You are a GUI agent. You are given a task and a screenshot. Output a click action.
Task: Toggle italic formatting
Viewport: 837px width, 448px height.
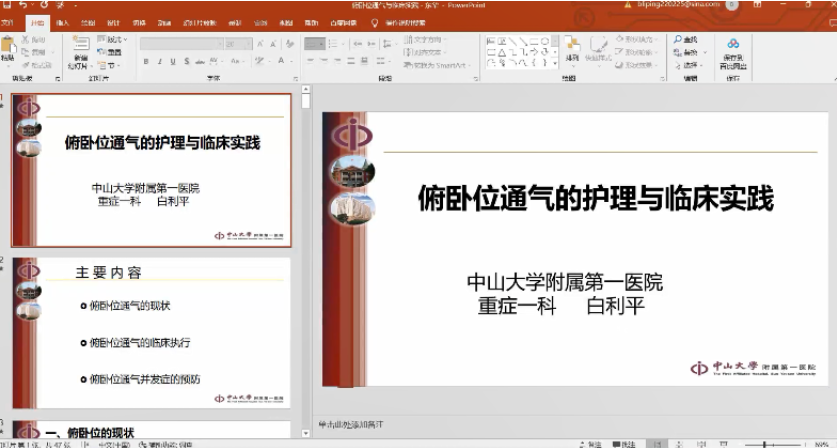pyautogui.click(x=159, y=61)
